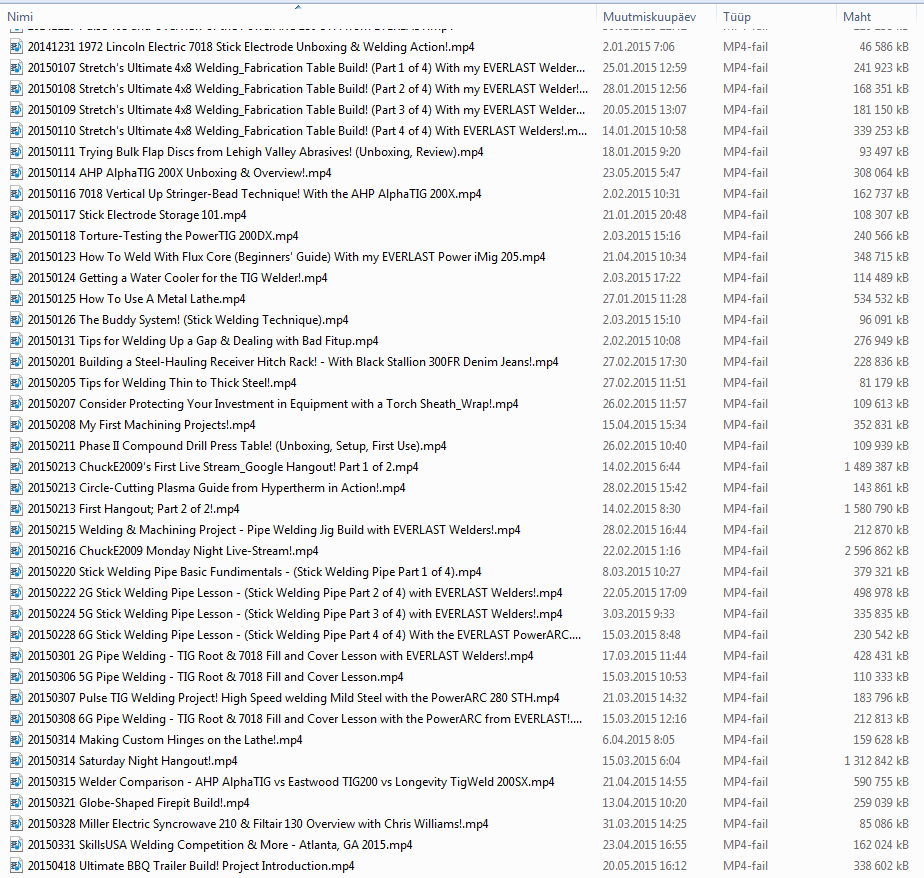Click icon of My First Machining Projects file
Image resolution: width=924 pixels, height=878 pixels.
(x=16, y=425)
